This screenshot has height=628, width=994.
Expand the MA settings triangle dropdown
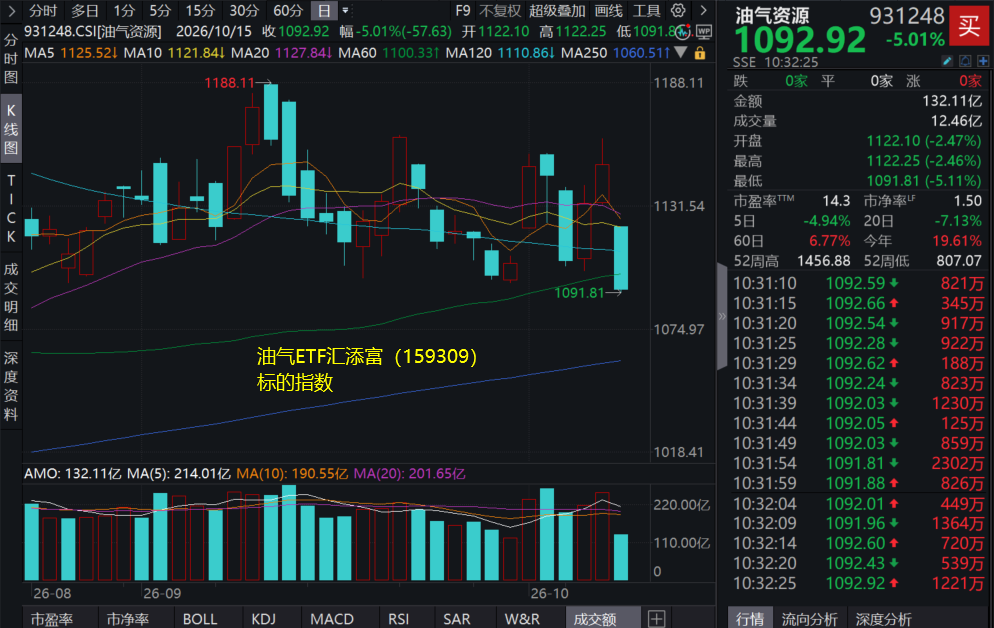[x=680, y=53]
